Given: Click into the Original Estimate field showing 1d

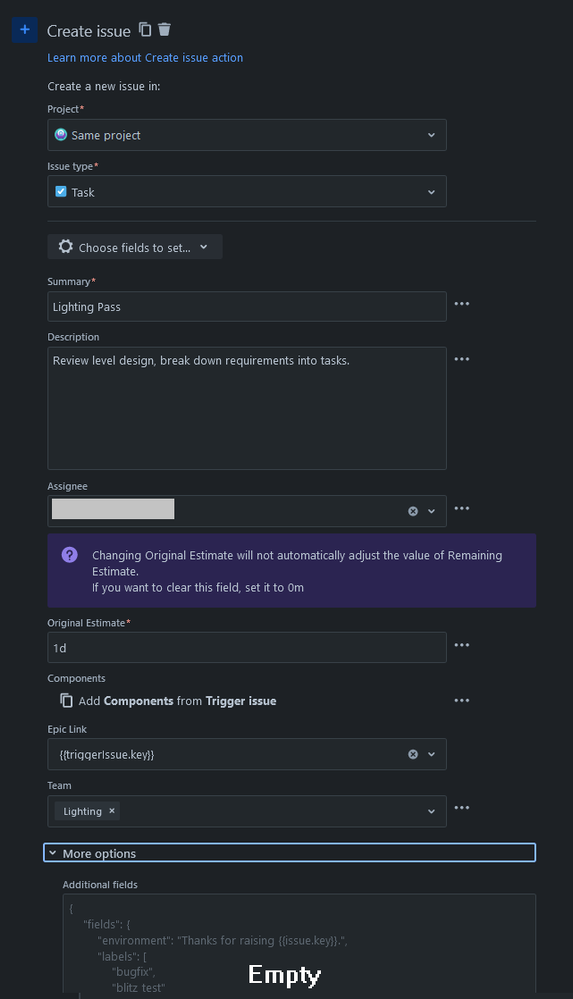Looking at the screenshot, I should (x=247, y=648).
